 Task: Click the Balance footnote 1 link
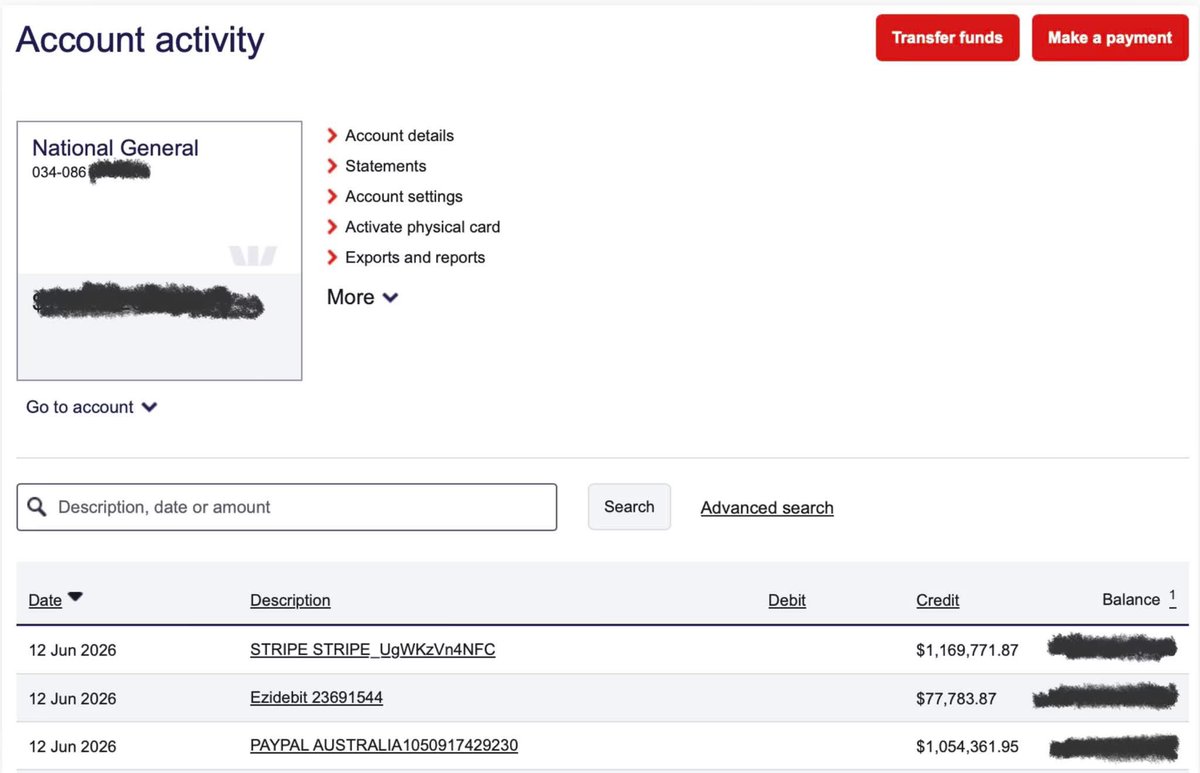click(x=1172, y=597)
